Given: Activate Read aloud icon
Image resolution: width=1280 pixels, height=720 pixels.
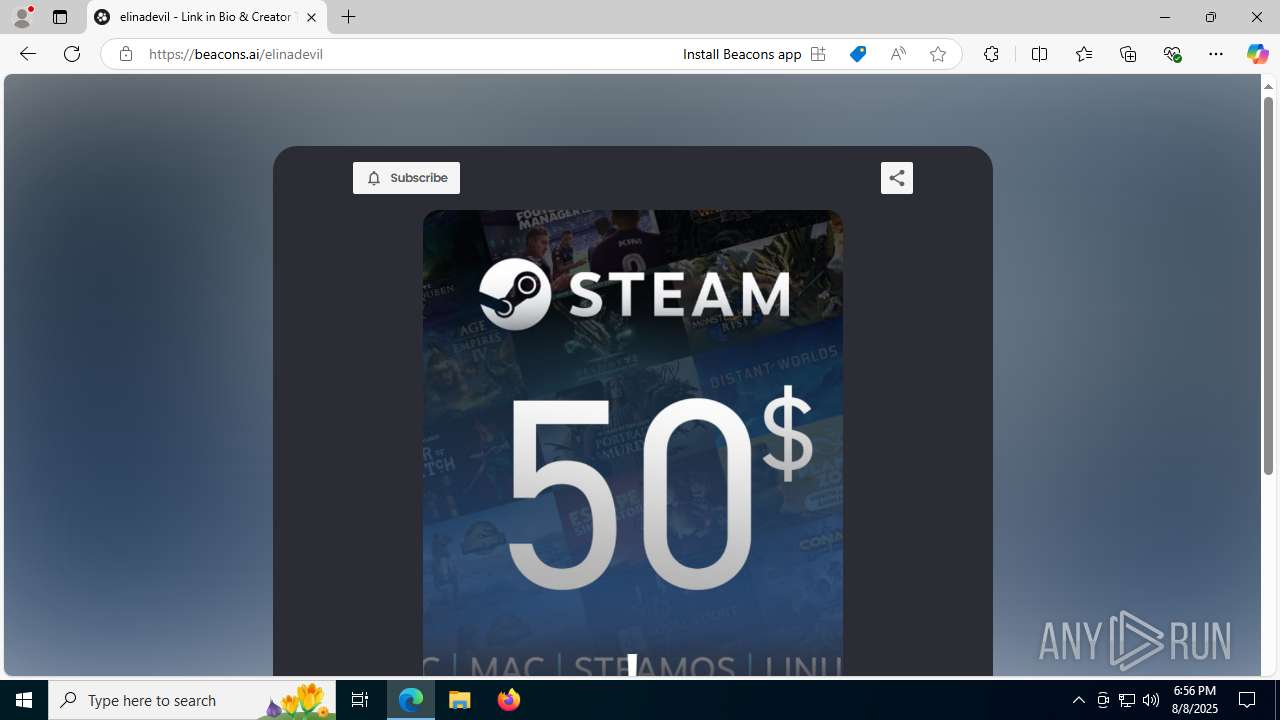Looking at the screenshot, I should coord(898,54).
